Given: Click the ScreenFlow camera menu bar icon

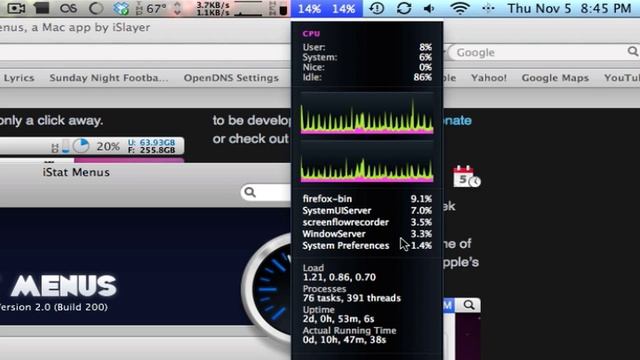Looking at the screenshot, I should [x=16, y=8].
